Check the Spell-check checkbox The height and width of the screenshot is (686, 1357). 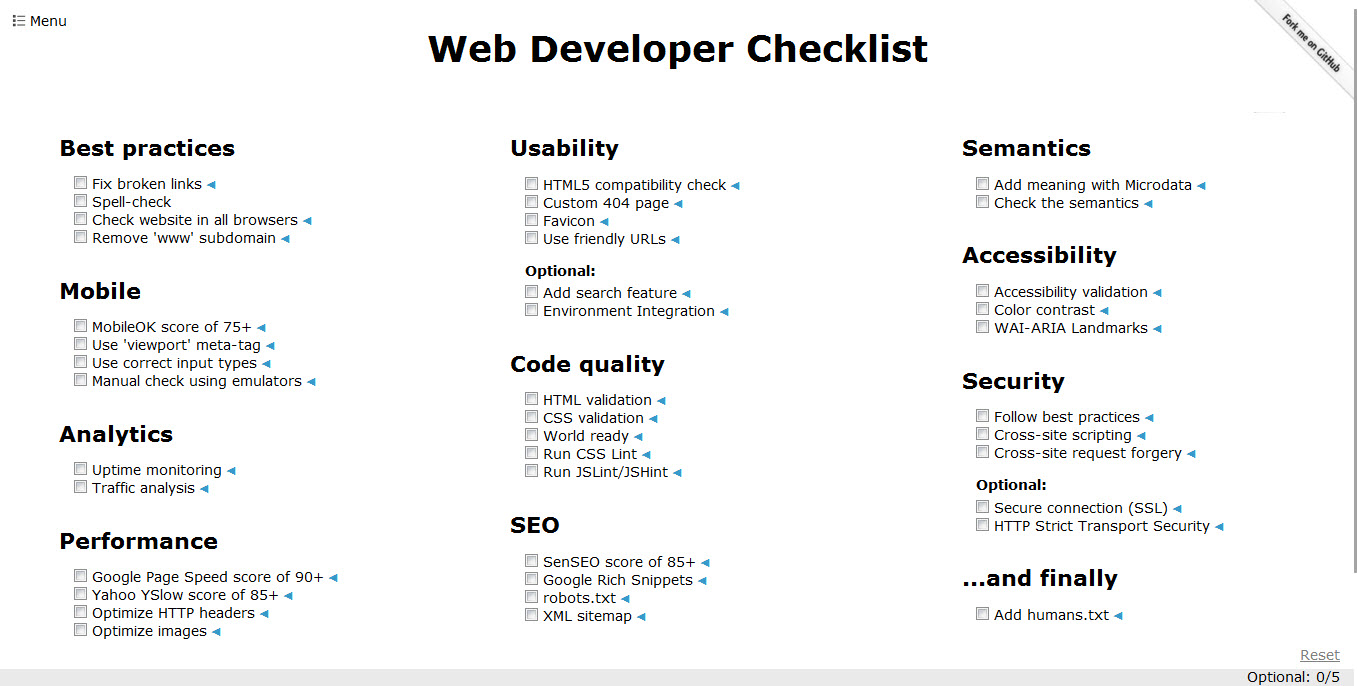coord(80,201)
